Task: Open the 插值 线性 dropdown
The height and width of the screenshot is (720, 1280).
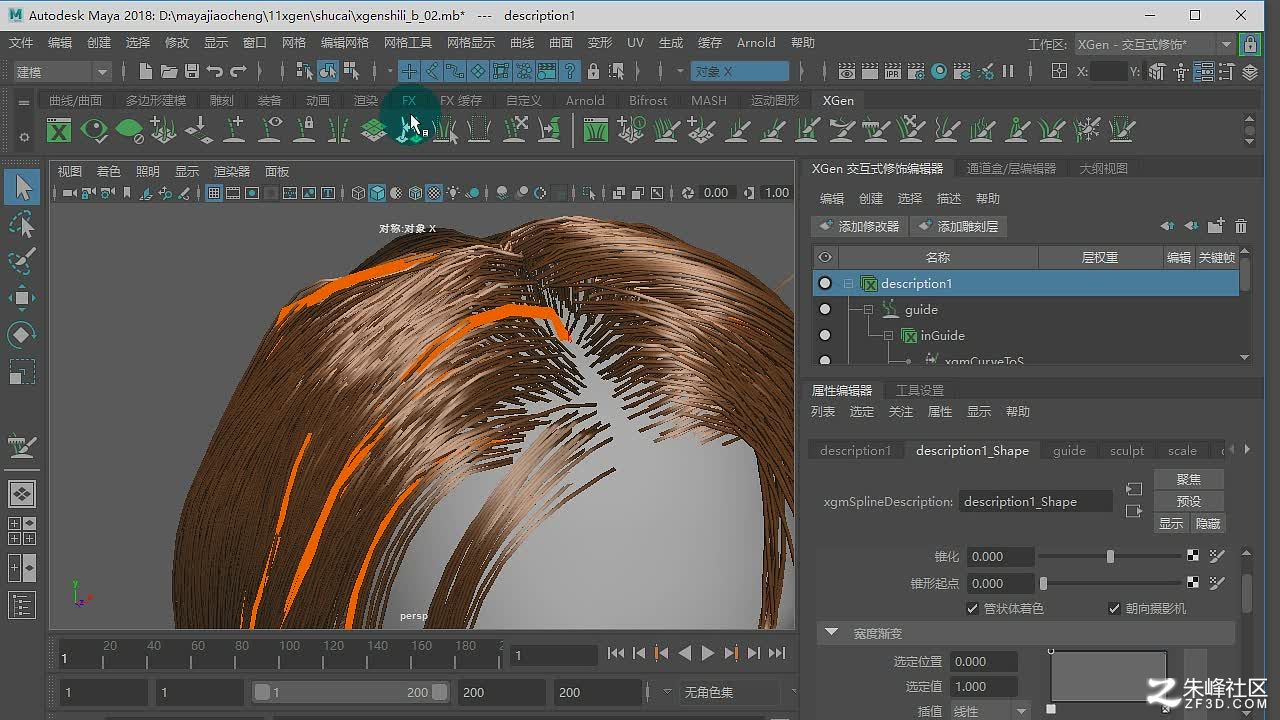Action: (x=990, y=711)
